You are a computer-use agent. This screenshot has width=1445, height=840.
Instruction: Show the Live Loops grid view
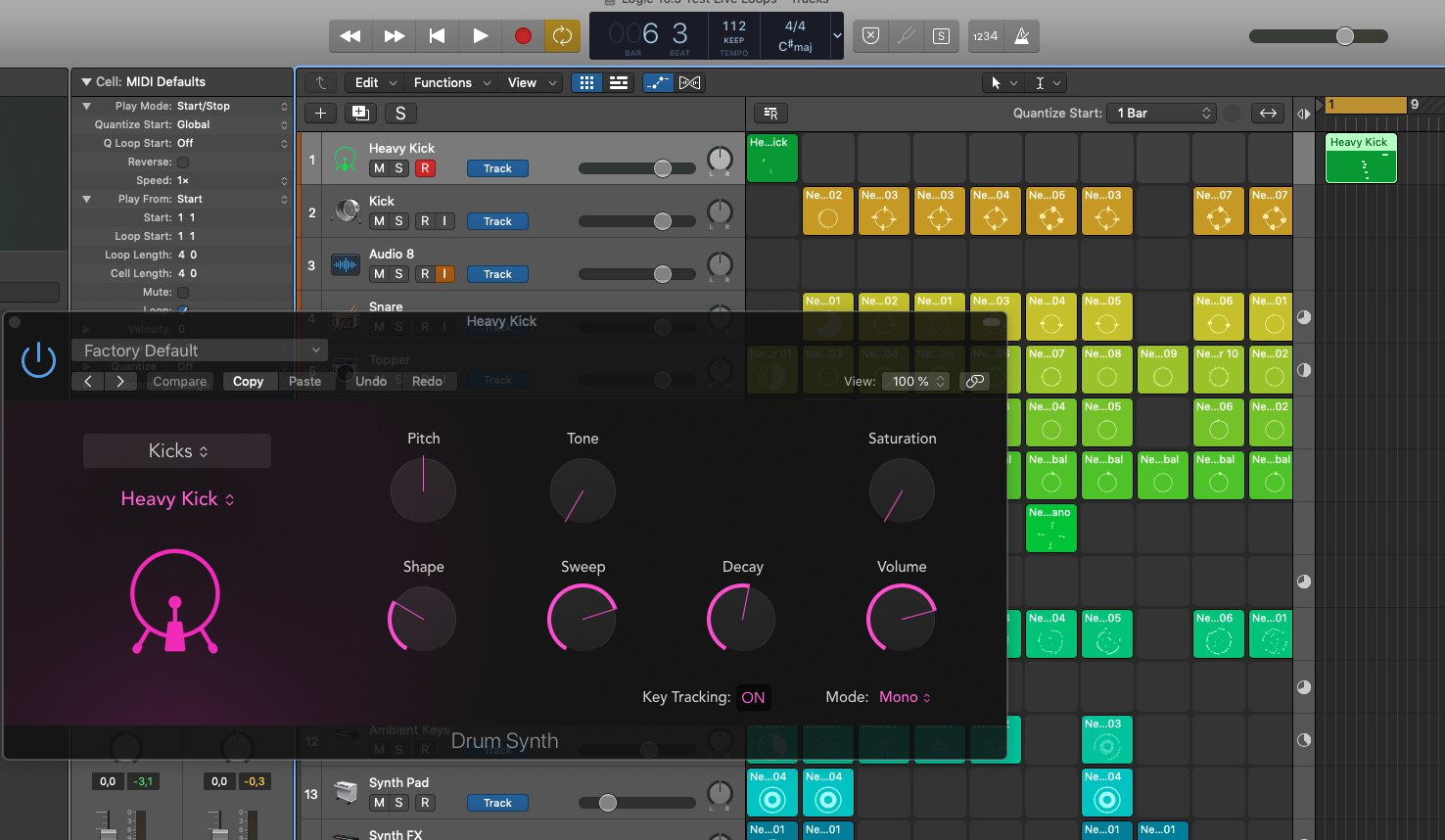(x=586, y=83)
